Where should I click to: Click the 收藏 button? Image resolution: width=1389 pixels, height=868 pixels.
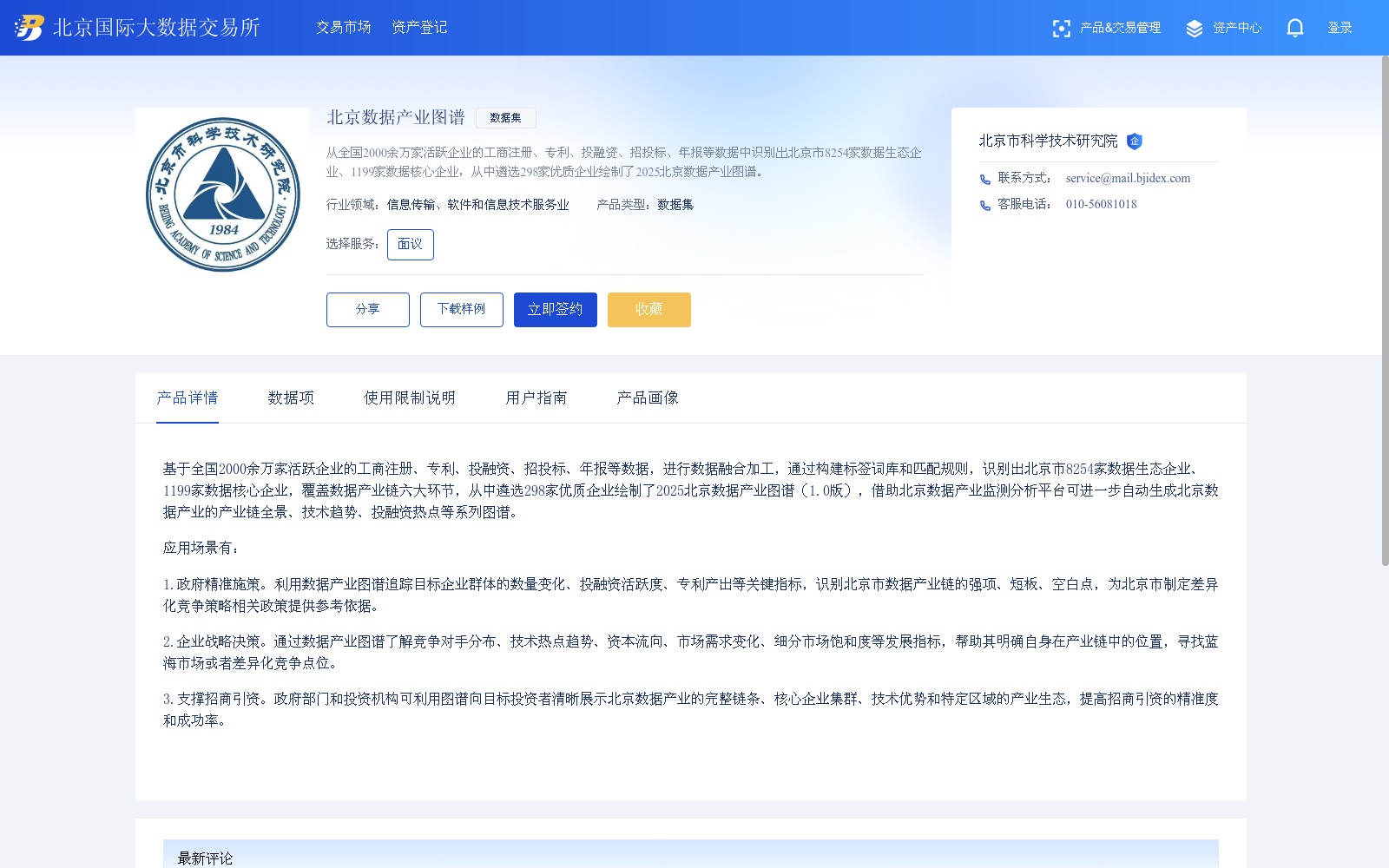point(649,310)
